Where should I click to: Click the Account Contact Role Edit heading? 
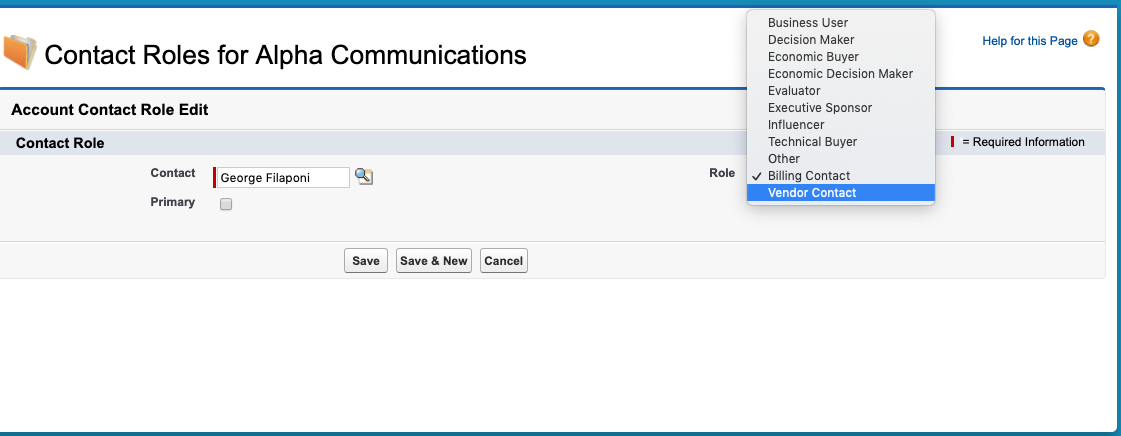click(x=110, y=110)
